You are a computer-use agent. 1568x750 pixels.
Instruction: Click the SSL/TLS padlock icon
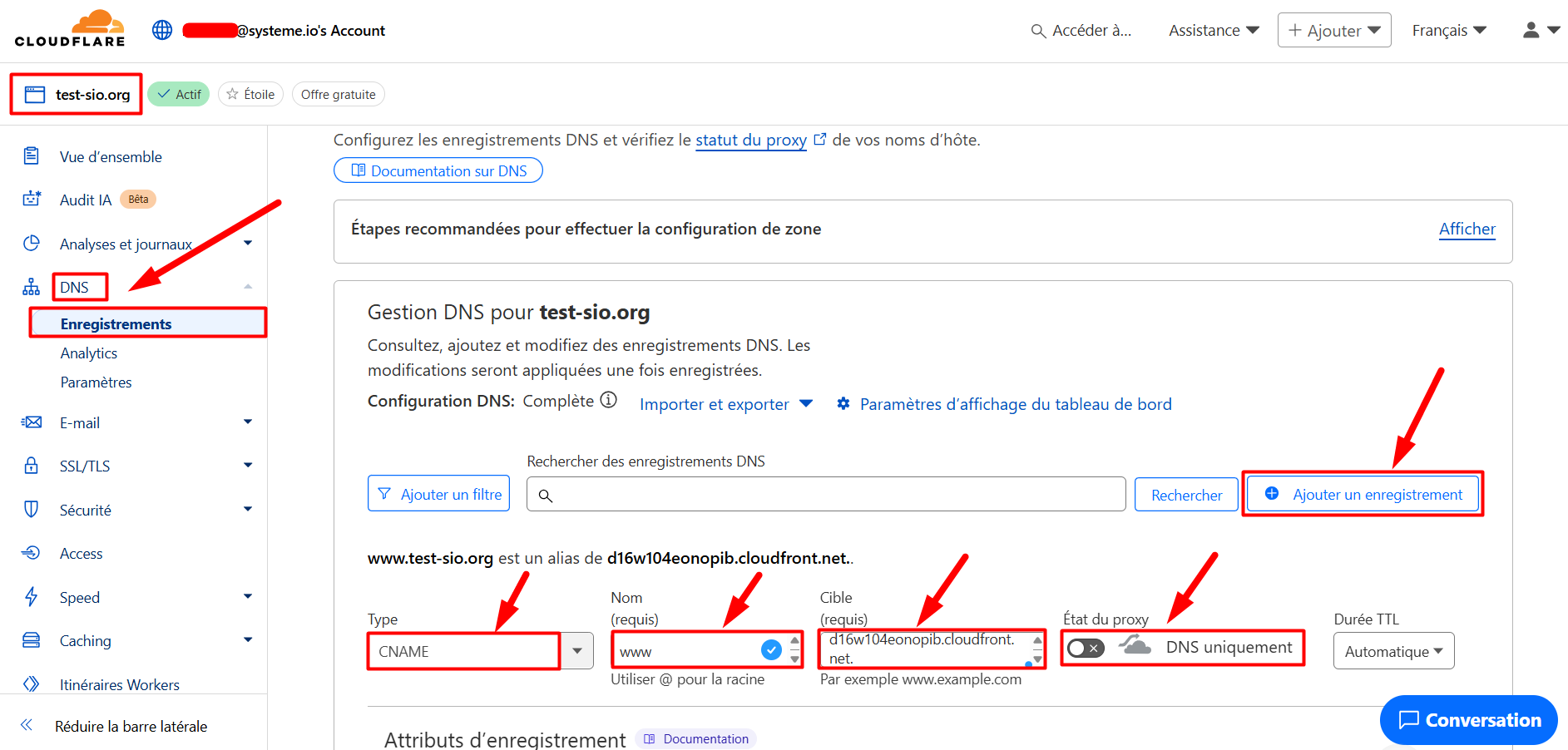[32, 466]
